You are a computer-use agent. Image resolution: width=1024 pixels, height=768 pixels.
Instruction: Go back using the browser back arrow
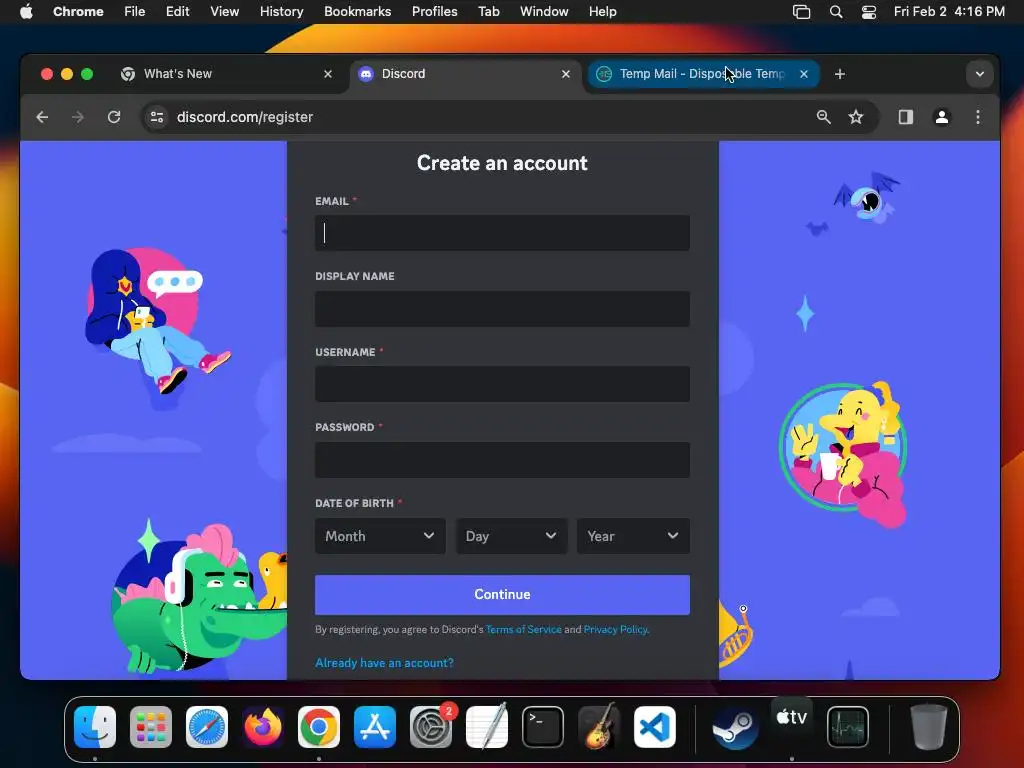pyautogui.click(x=42, y=117)
